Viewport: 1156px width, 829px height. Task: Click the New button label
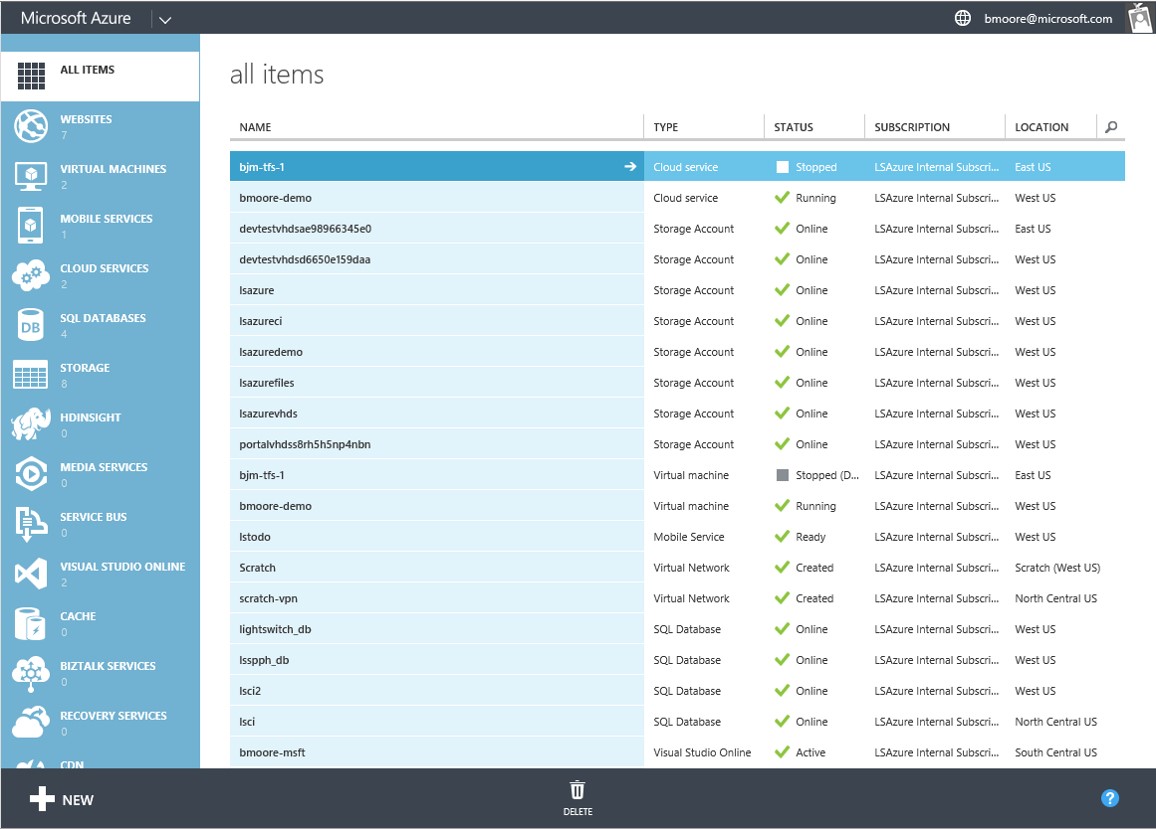77,800
